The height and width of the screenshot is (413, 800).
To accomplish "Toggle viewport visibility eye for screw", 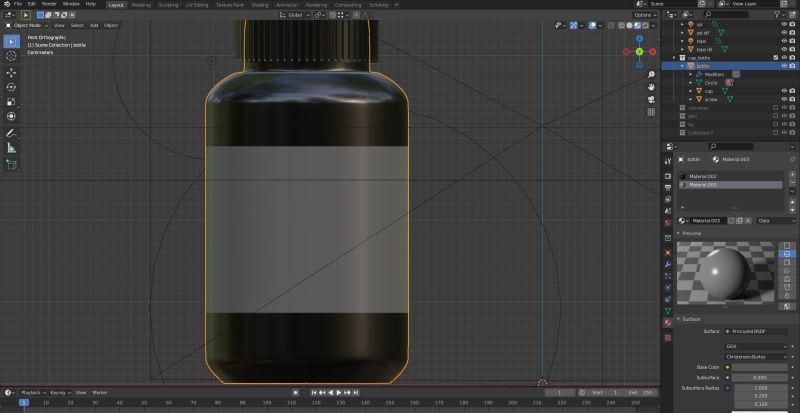I will coord(784,99).
